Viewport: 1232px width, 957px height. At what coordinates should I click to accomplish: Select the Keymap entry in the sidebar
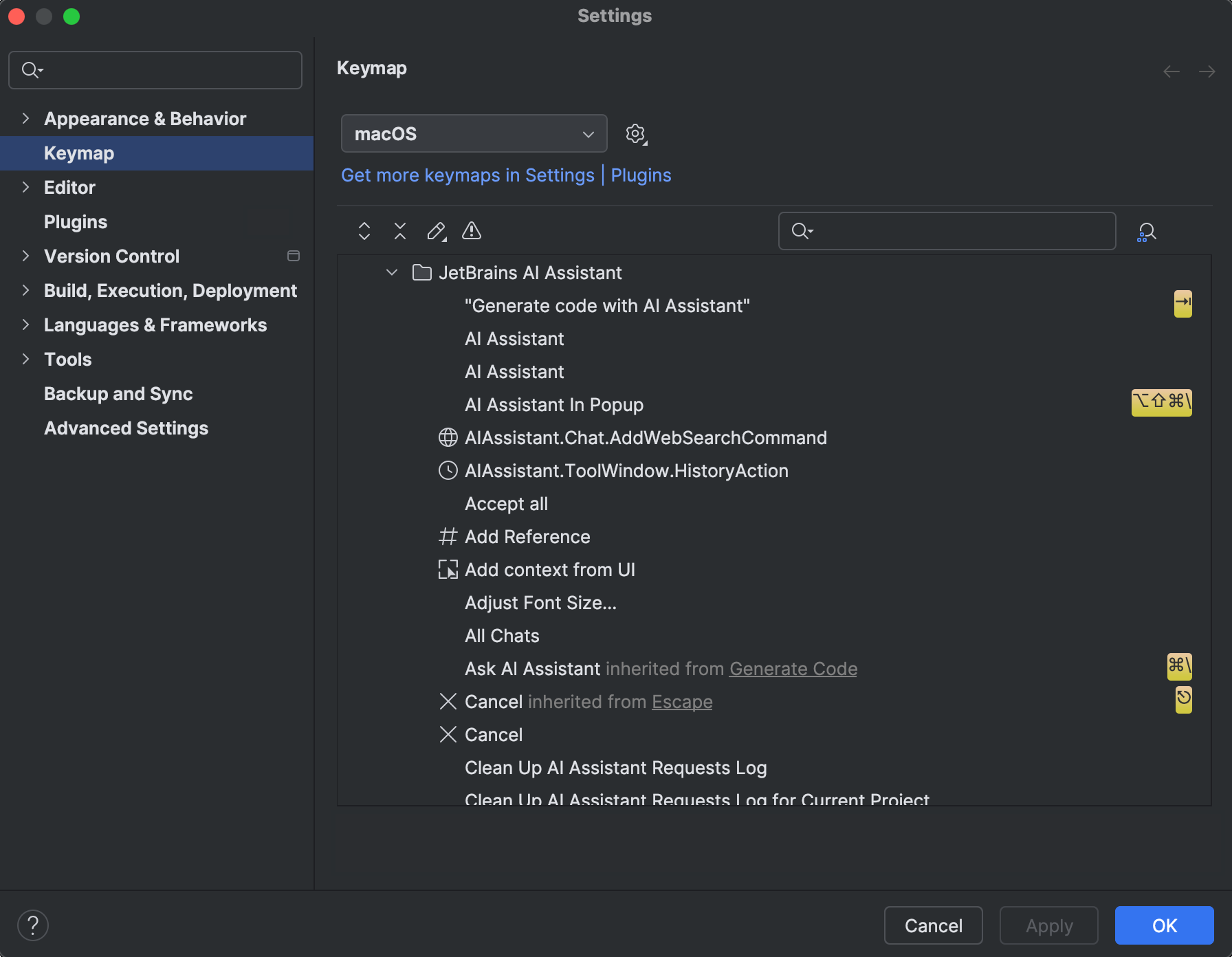[78, 153]
